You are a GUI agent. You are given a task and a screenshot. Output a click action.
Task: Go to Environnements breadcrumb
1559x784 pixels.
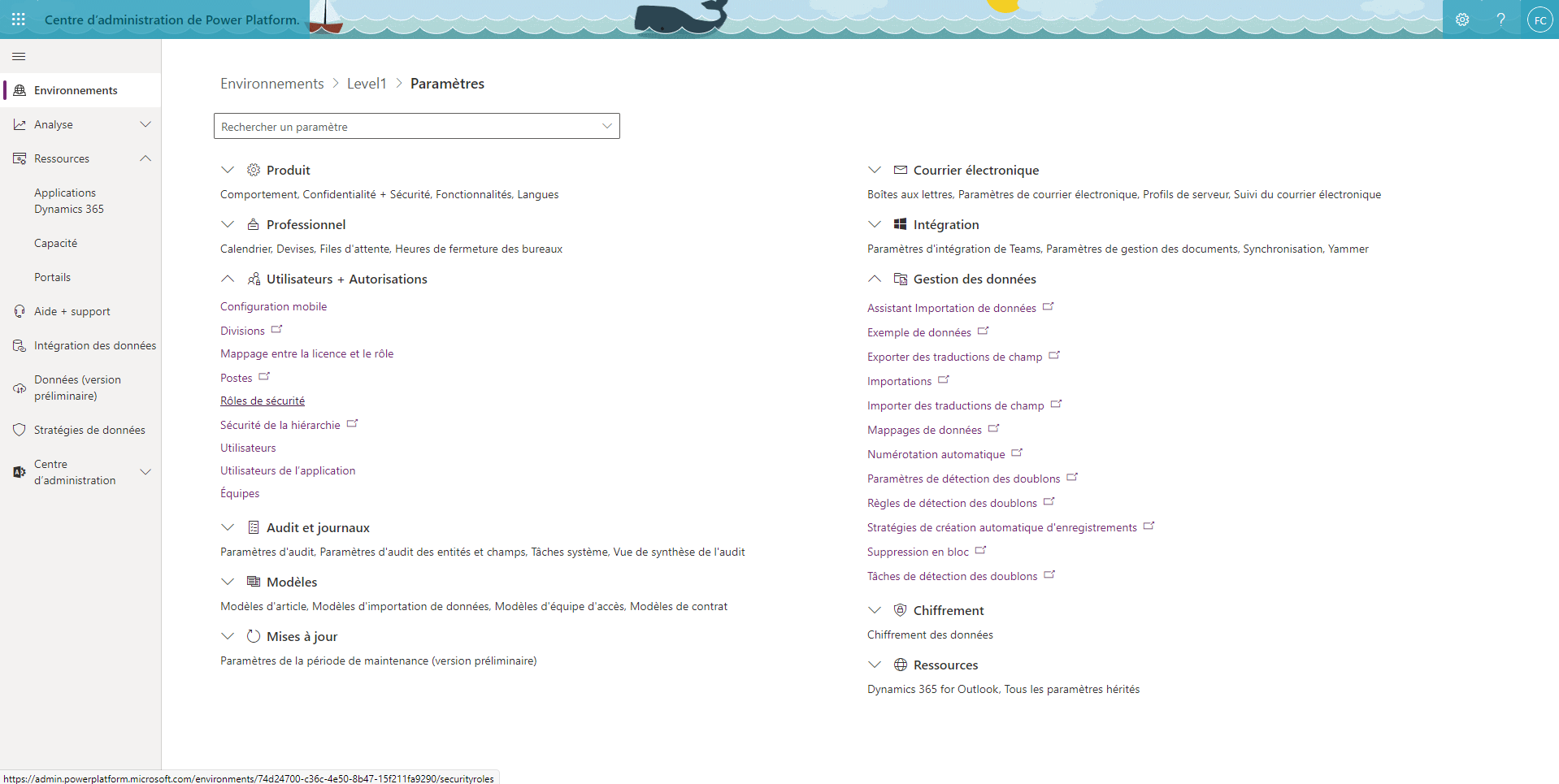(271, 84)
